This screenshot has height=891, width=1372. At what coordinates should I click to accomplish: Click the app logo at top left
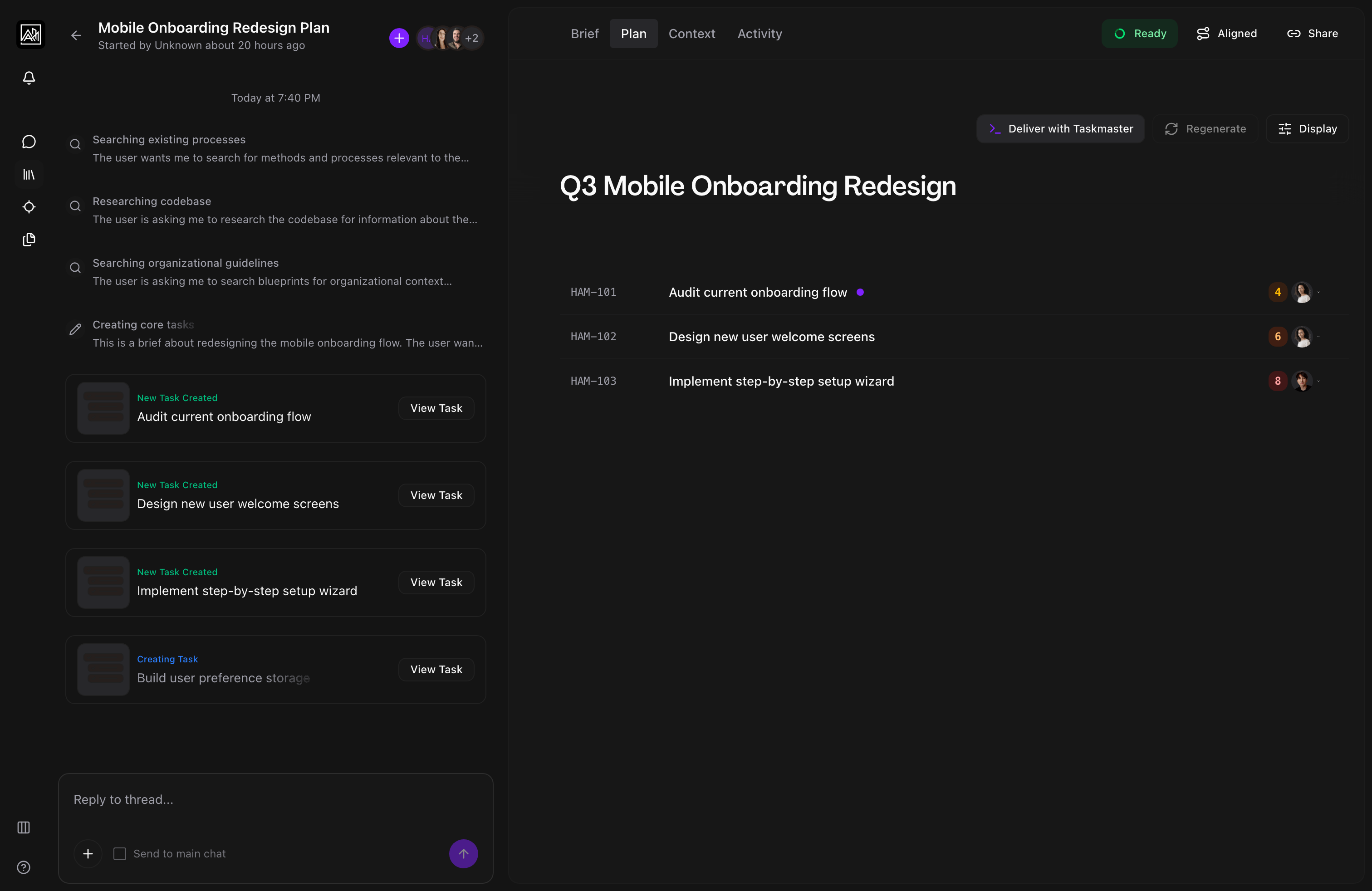(30, 34)
